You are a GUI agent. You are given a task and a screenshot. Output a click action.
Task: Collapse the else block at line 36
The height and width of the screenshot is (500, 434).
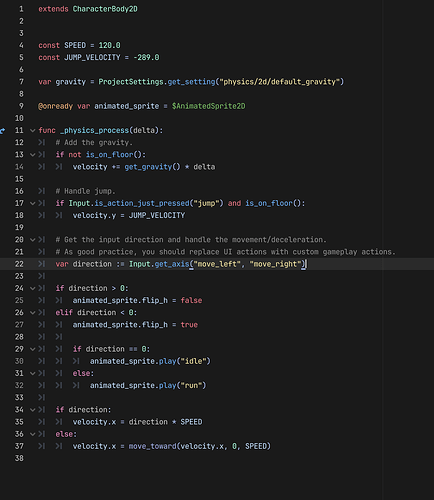click(x=33, y=434)
